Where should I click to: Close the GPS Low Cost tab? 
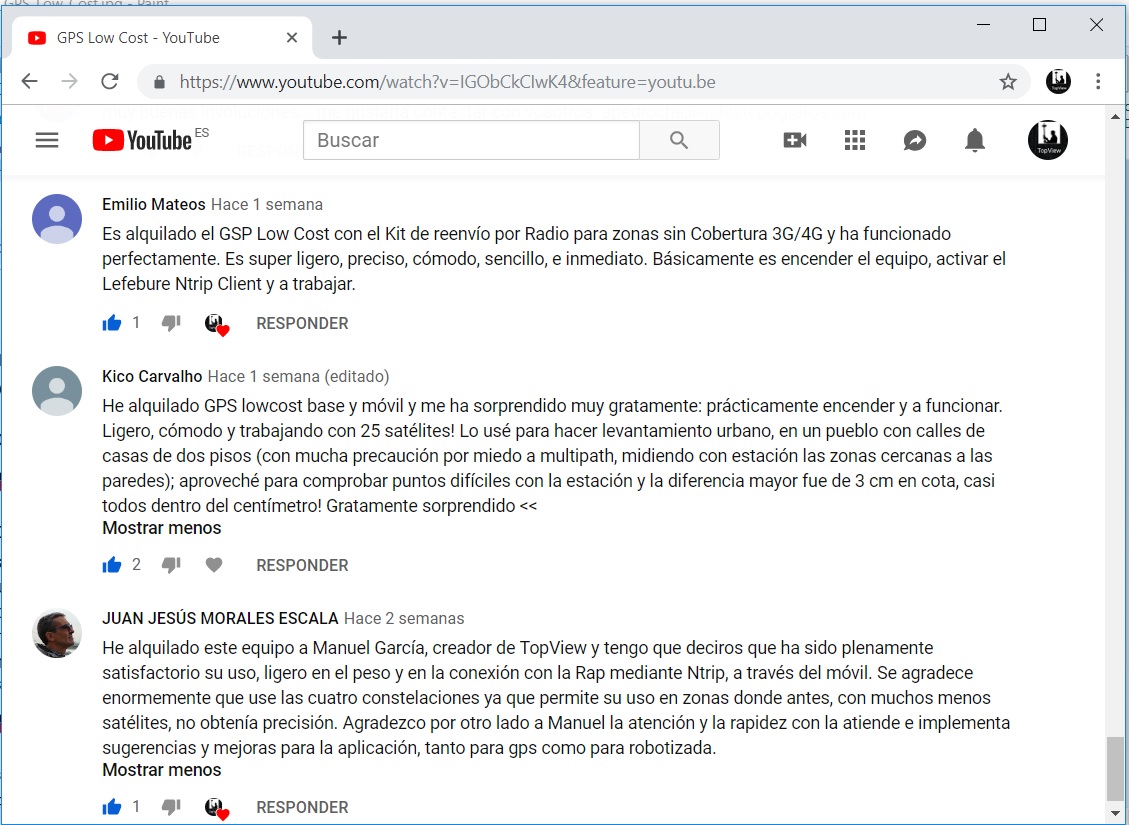pos(292,37)
